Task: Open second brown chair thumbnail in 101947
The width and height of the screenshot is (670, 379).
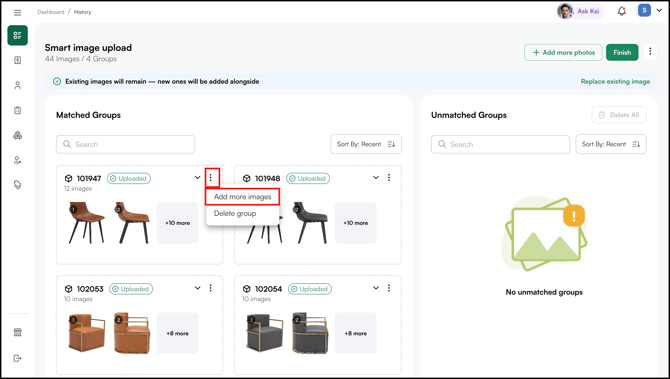Action: point(132,223)
